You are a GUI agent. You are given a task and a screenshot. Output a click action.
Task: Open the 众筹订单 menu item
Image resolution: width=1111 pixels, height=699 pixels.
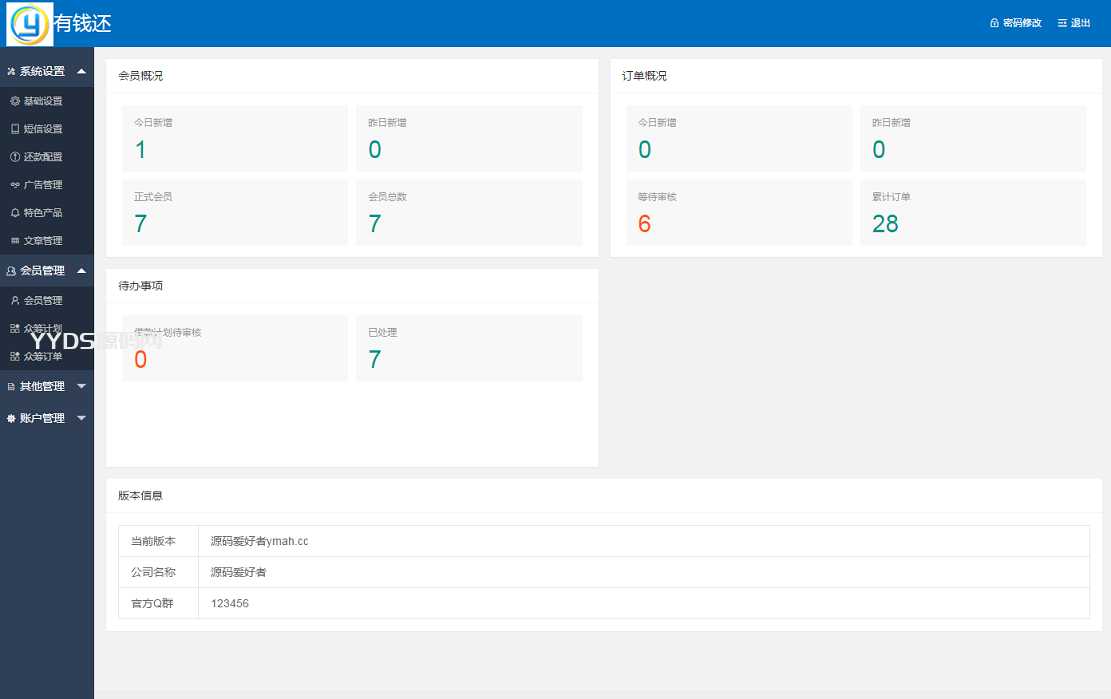click(x=43, y=357)
